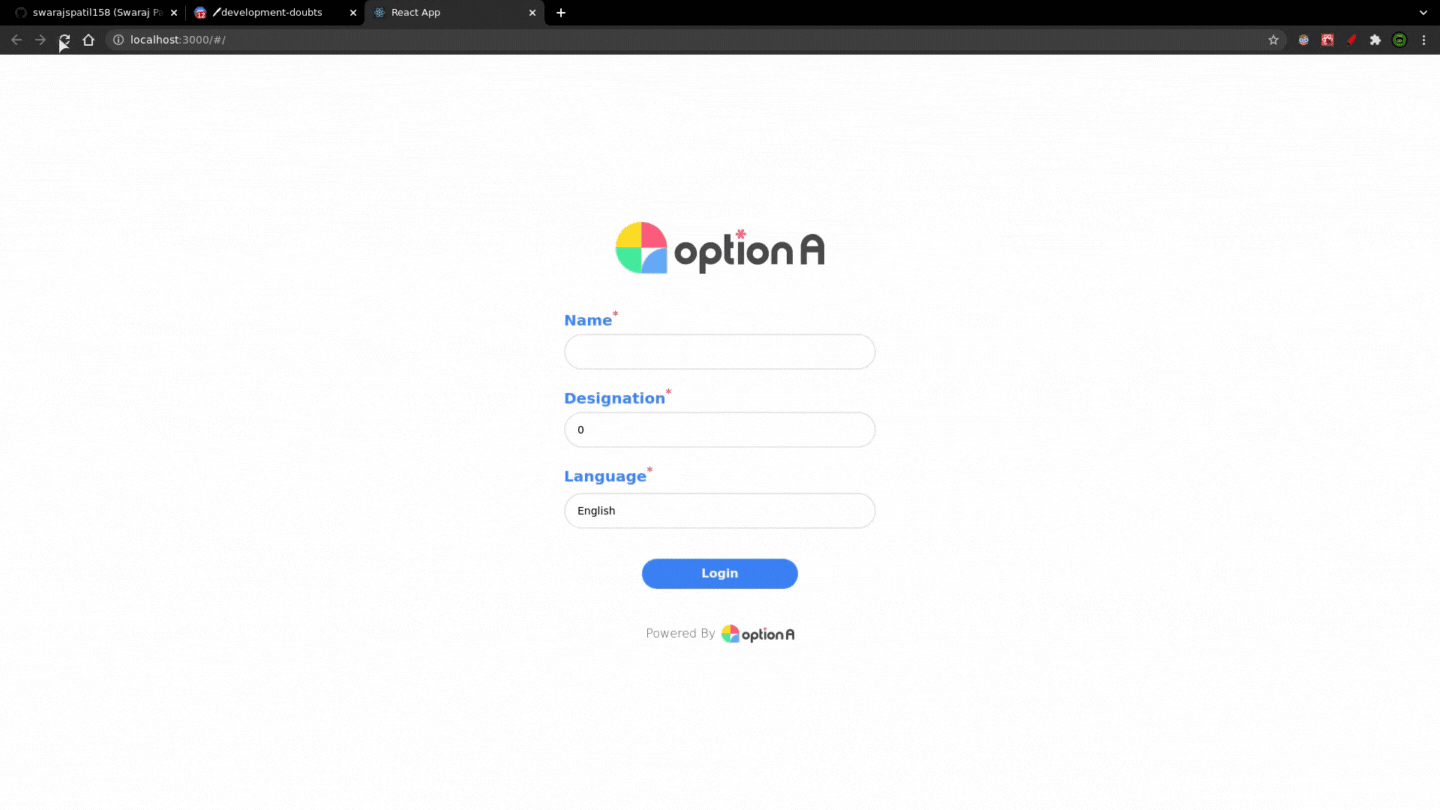Expand the tab search chevron
Screen dimensions: 1440x810
pos(1423,13)
